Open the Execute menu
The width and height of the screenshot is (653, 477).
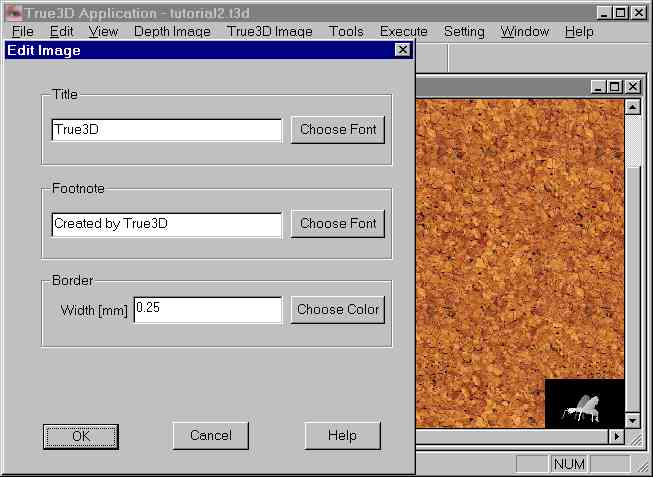404,32
